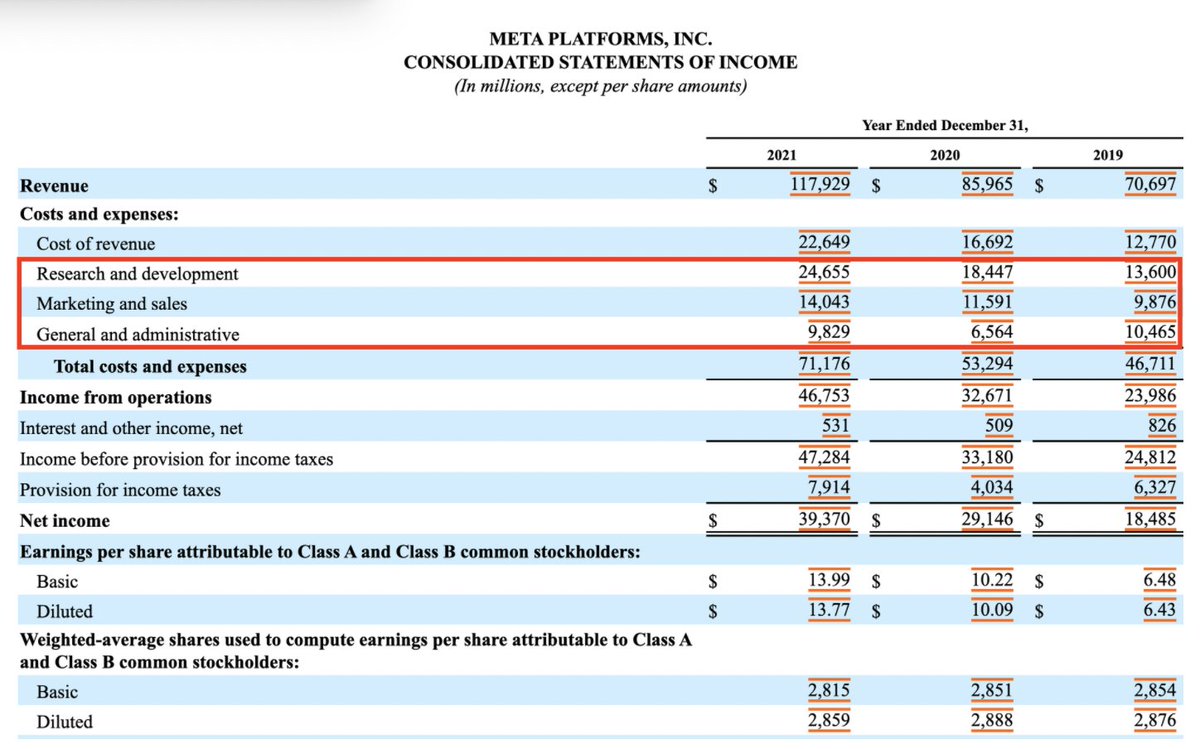
Task: Select 2021 diluted shares 2,859
Action: point(828,721)
